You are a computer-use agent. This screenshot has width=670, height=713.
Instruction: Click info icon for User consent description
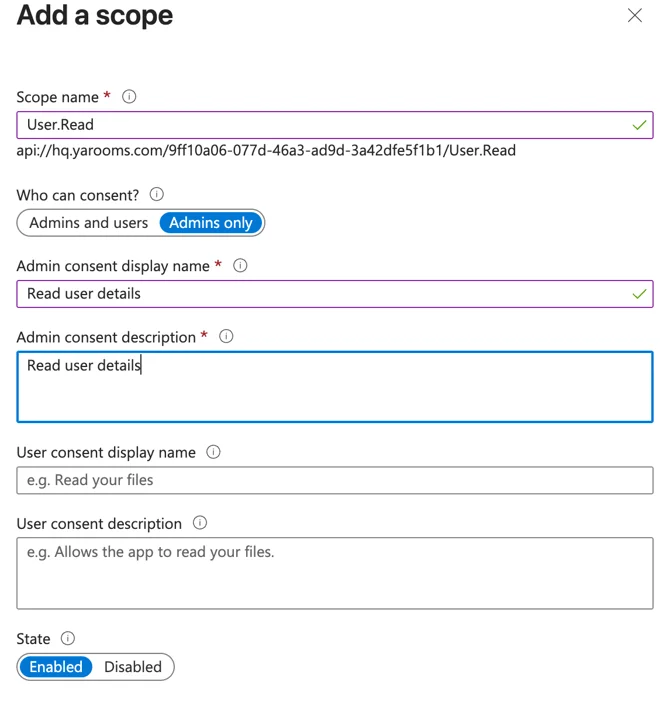point(200,523)
